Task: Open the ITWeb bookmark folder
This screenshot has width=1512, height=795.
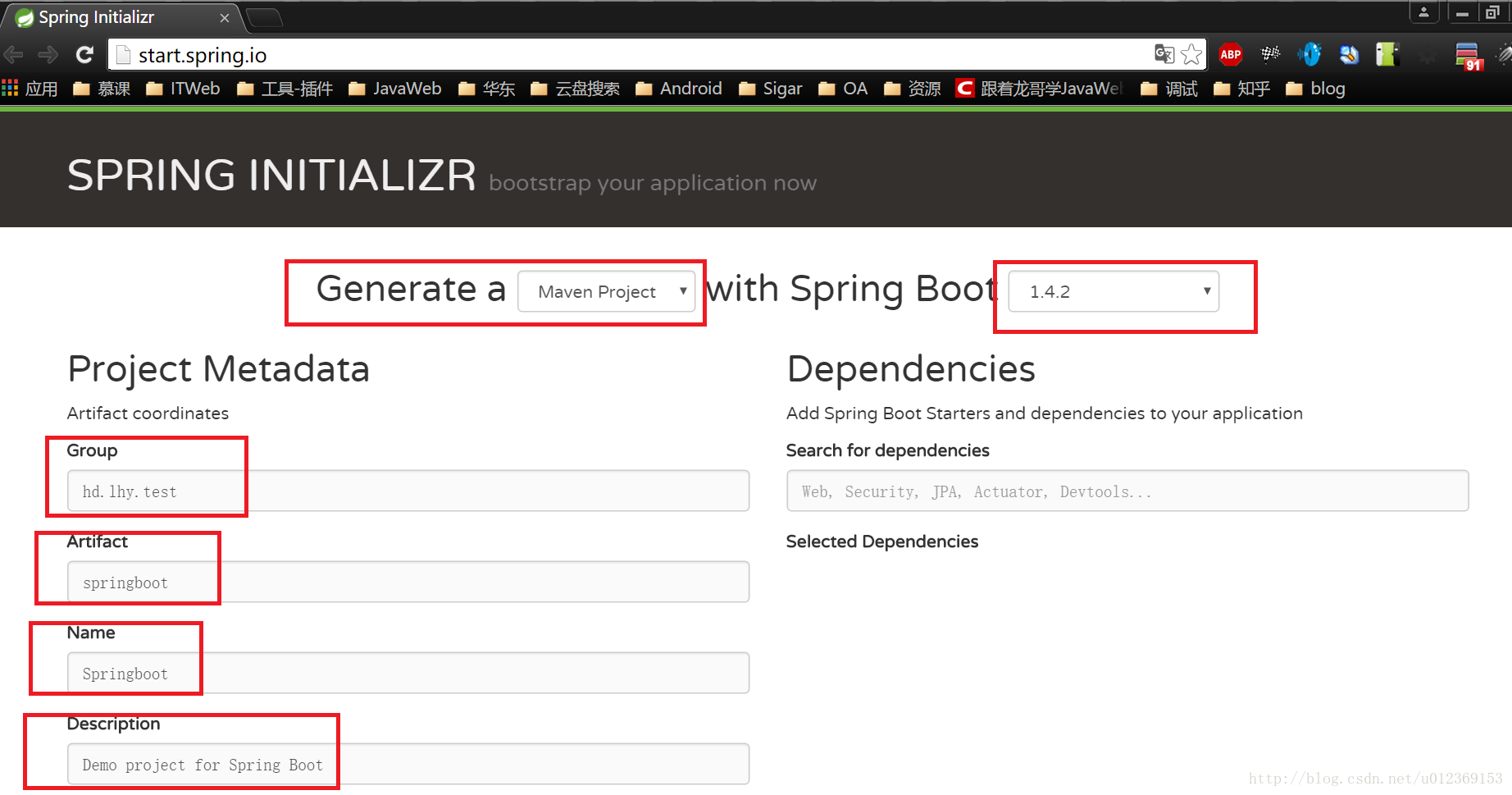Action: [183, 89]
